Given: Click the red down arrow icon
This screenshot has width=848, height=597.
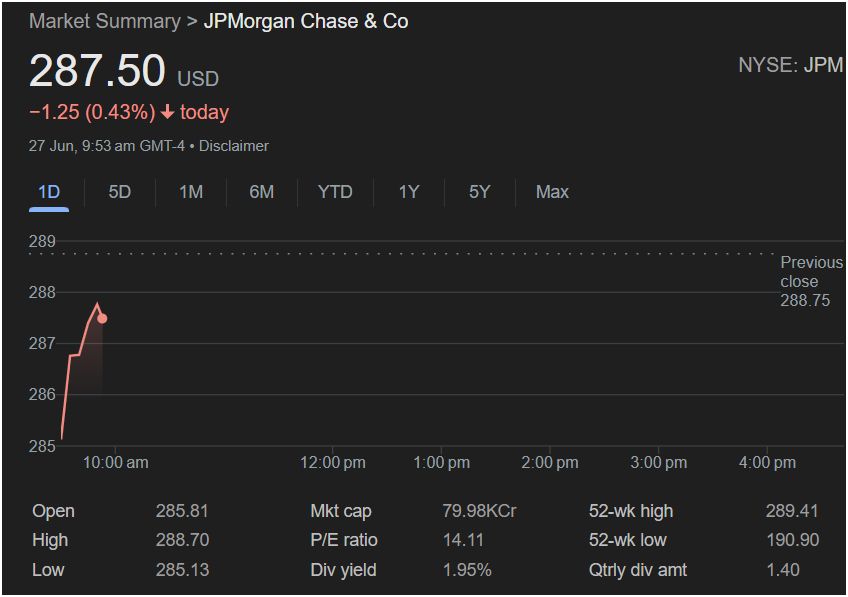Looking at the screenshot, I should click(x=167, y=113).
